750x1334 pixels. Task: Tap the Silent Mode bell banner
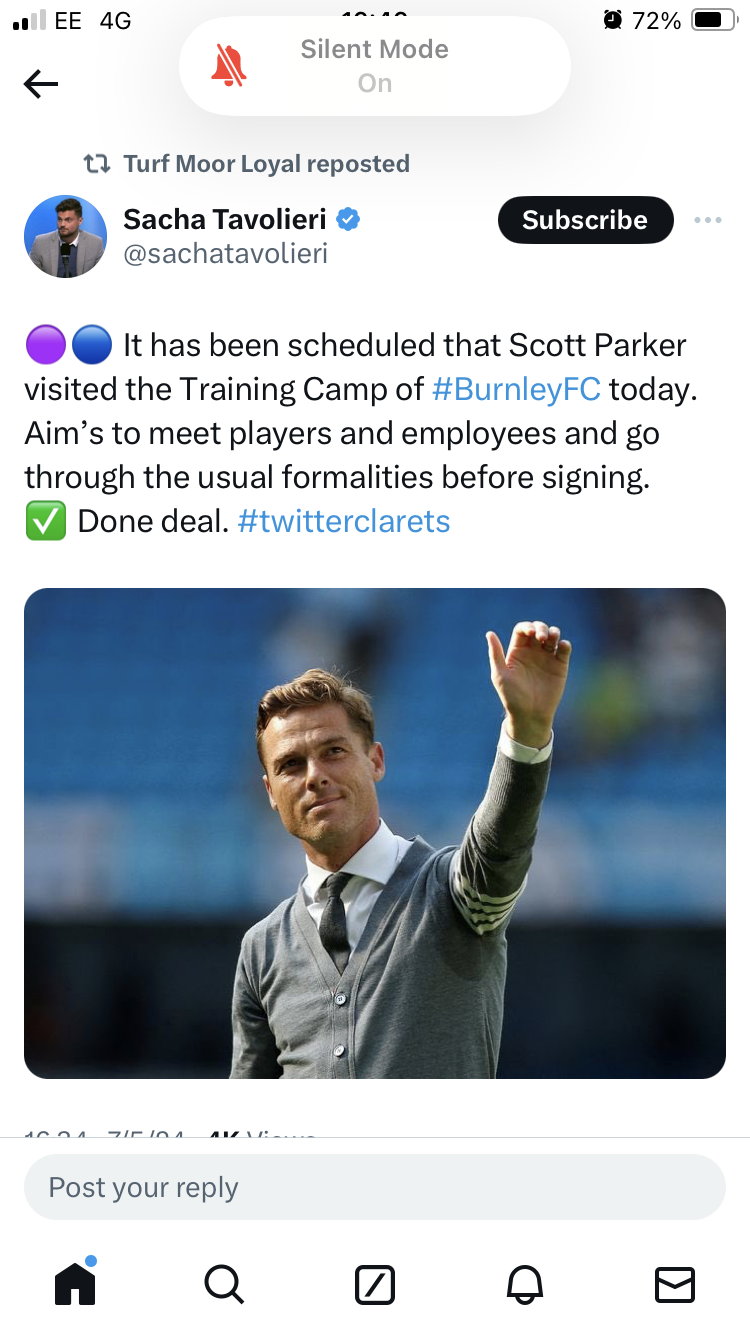(x=375, y=66)
